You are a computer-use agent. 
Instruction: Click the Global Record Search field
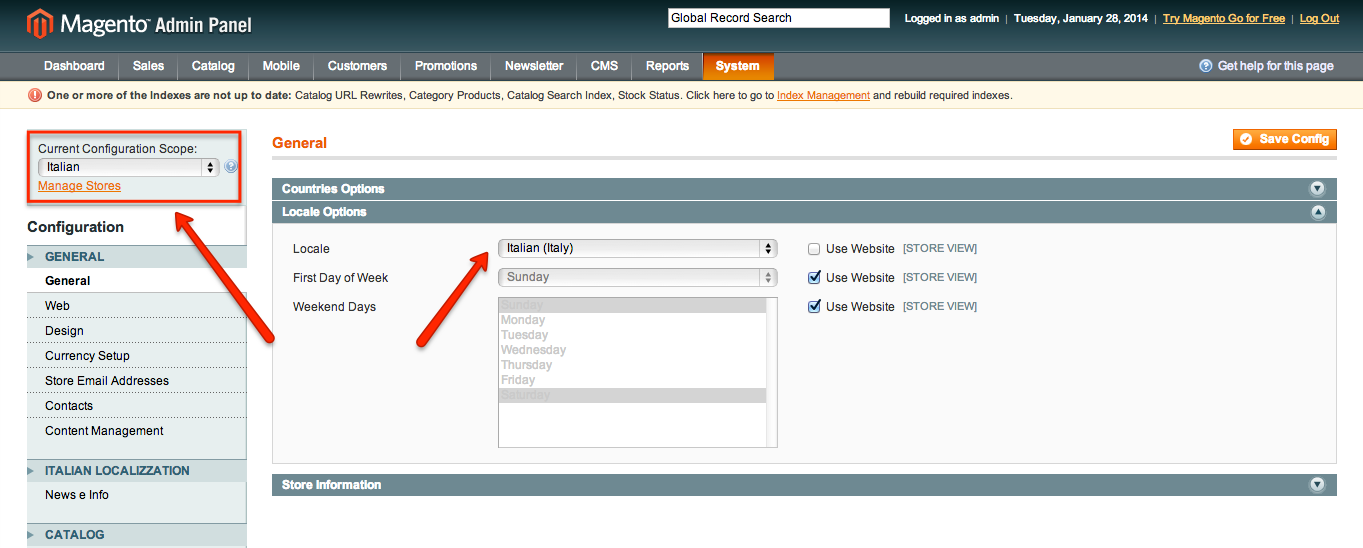point(778,18)
